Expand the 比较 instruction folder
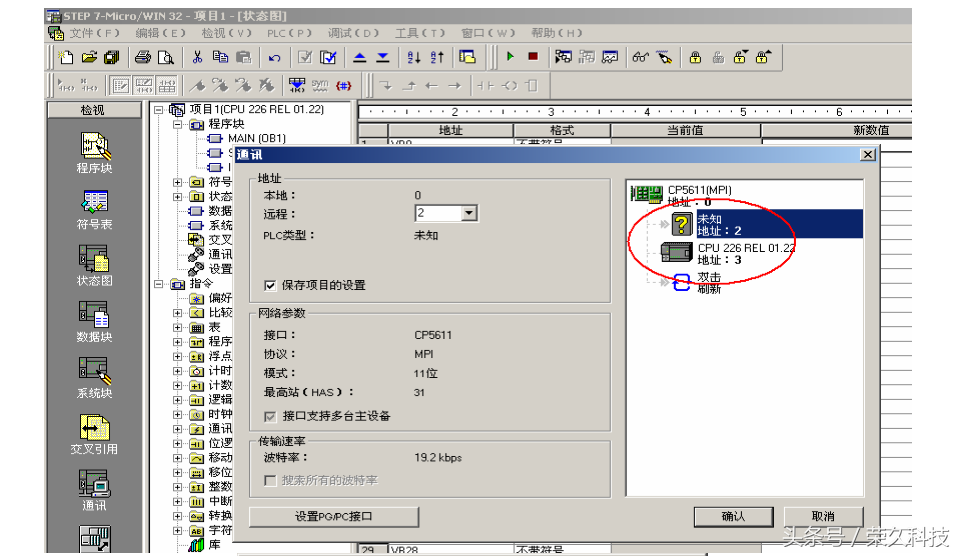Viewport: 963px width, 556px height. pyautogui.click(x=178, y=313)
